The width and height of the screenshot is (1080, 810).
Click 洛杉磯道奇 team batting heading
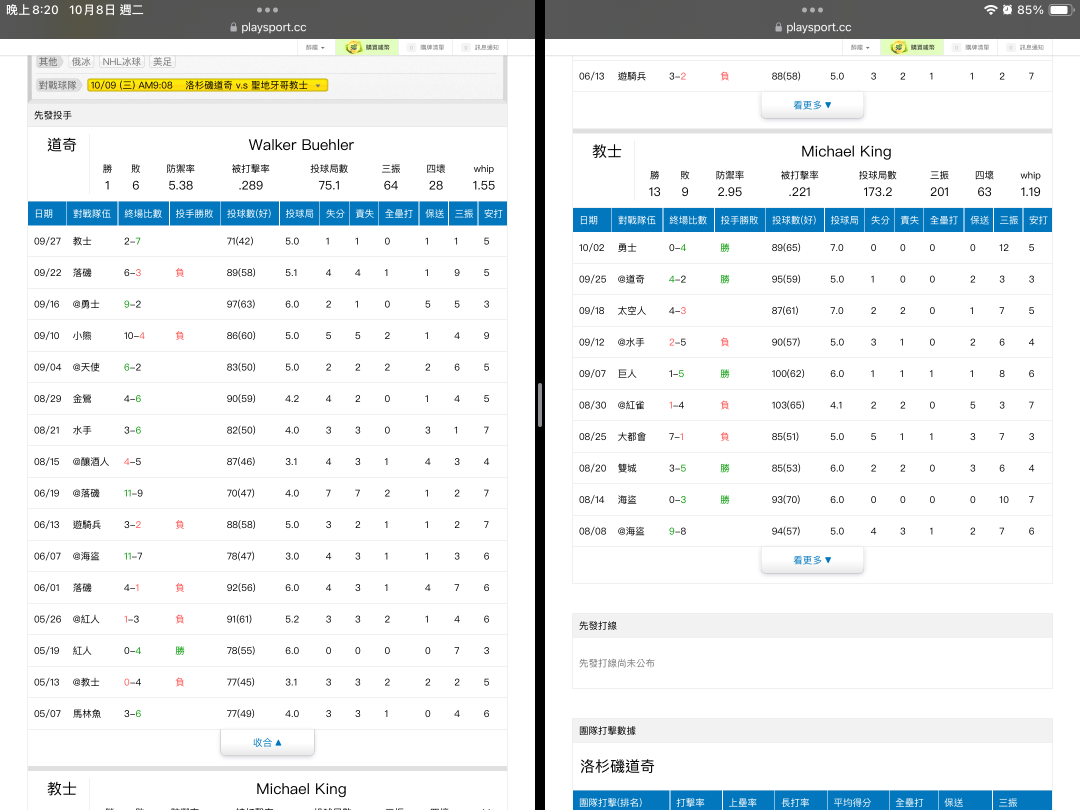(x=617, y=766)
